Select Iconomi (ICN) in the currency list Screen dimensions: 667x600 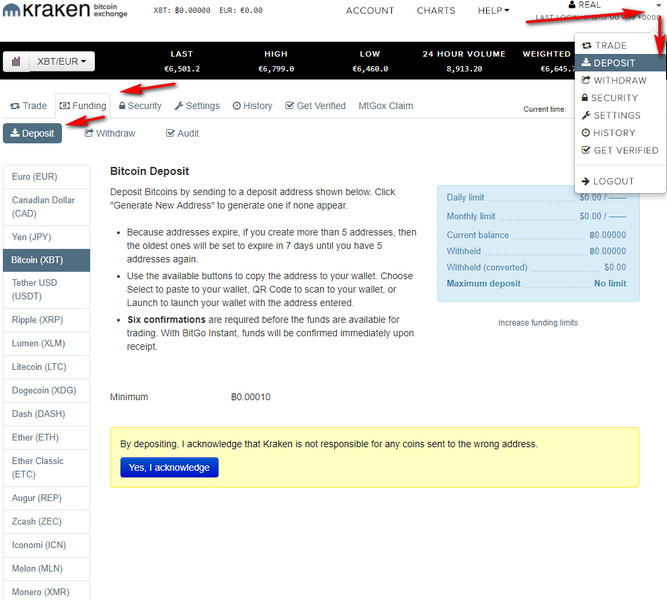click(46, 545)
